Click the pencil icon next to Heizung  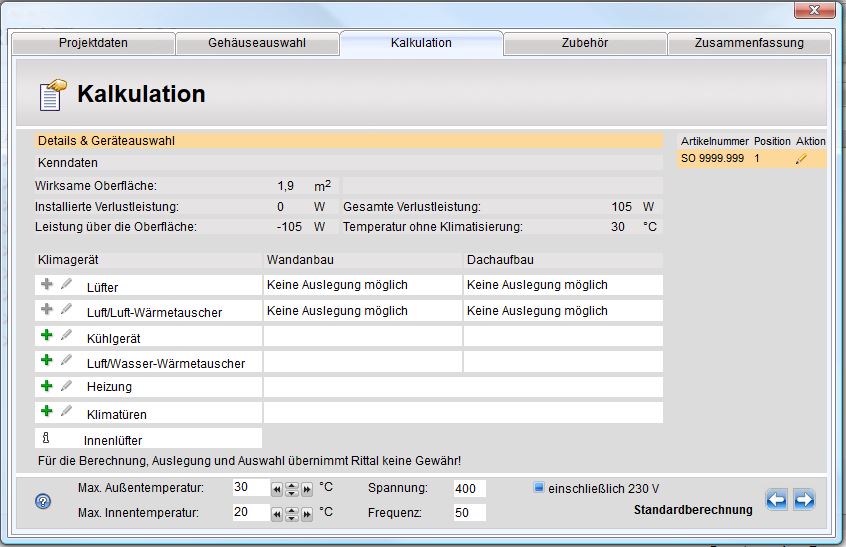pyautogui.click(x=67, y=385)
